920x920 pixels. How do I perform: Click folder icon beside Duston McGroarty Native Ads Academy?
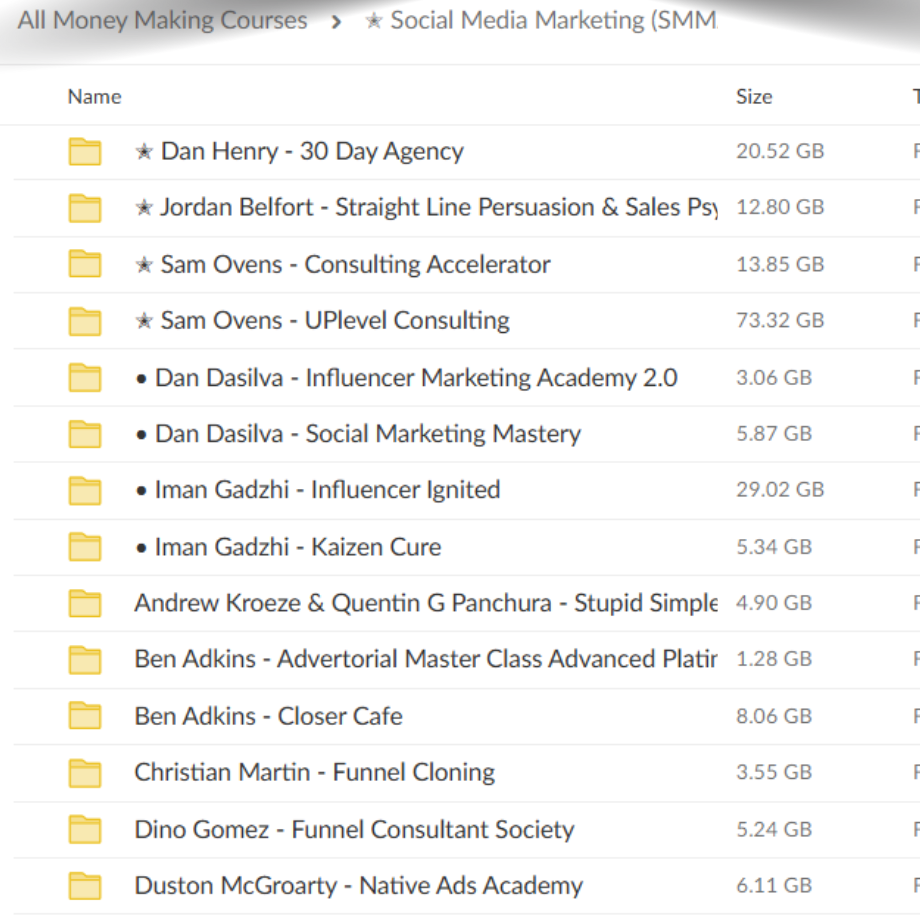(x=85, y=886)
